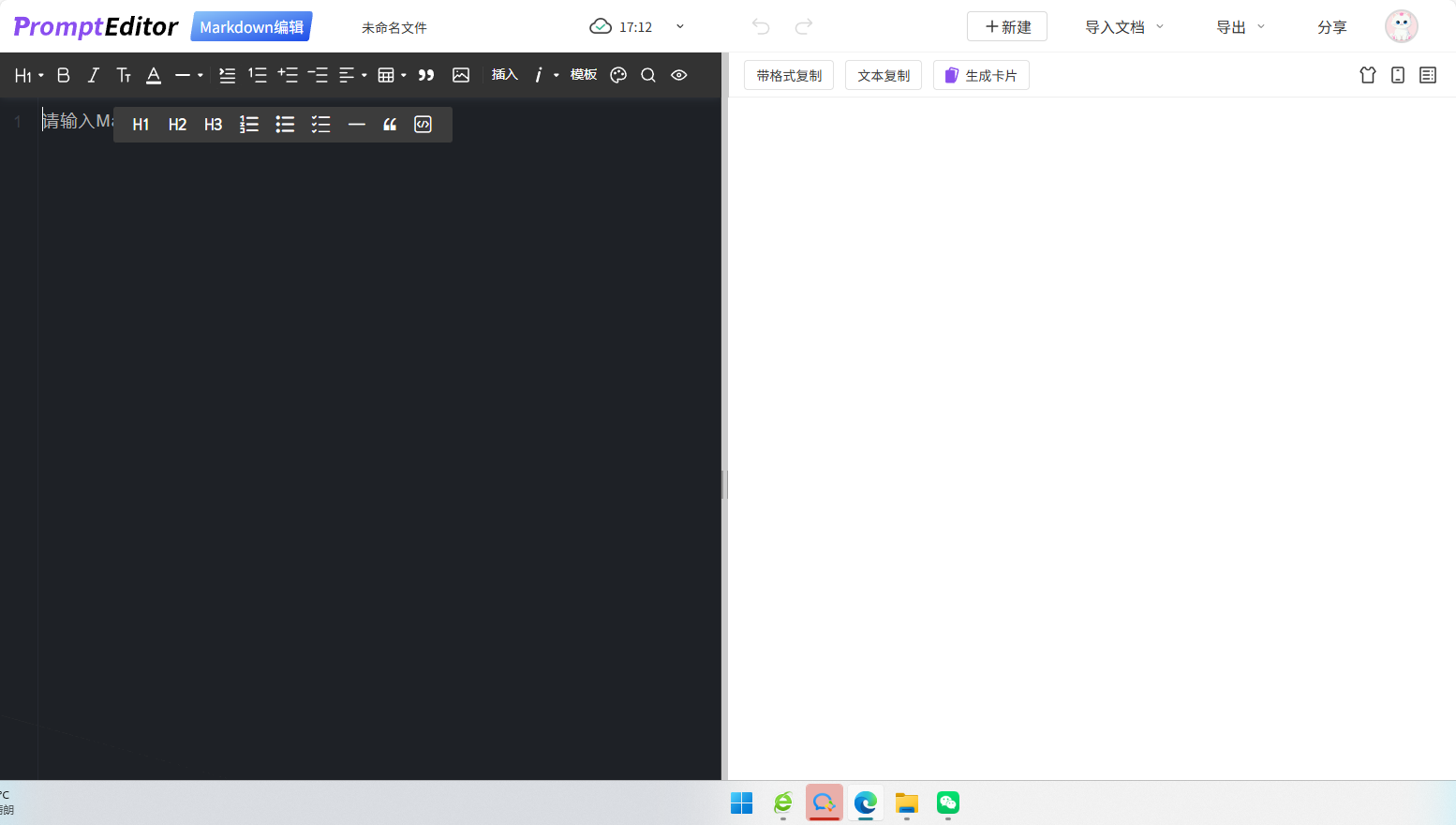Open the font color picker
The height and width of the screenshot is (825, 1456).
tap(154, 75)
